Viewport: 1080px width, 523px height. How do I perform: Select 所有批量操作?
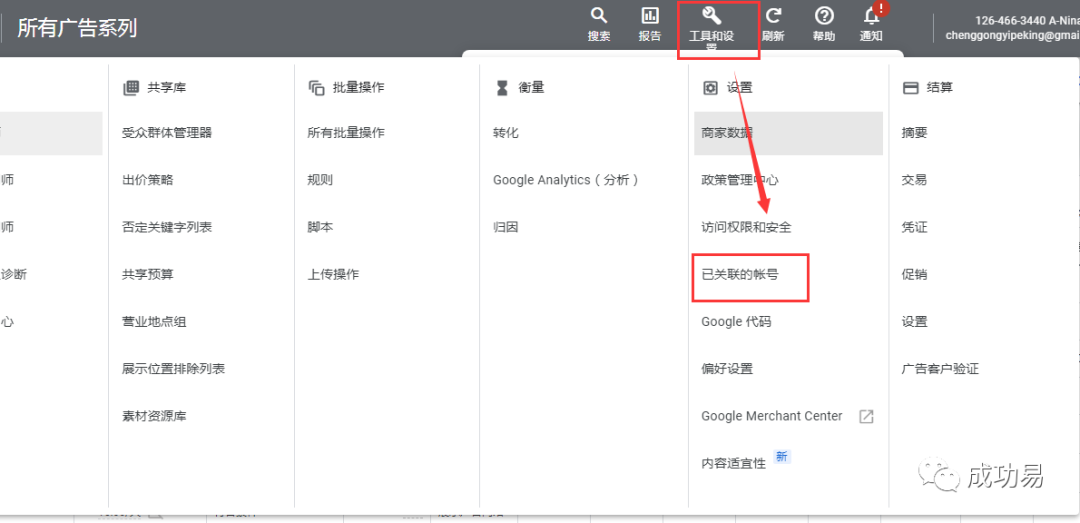pyautogui.click(x=346, y=133)
